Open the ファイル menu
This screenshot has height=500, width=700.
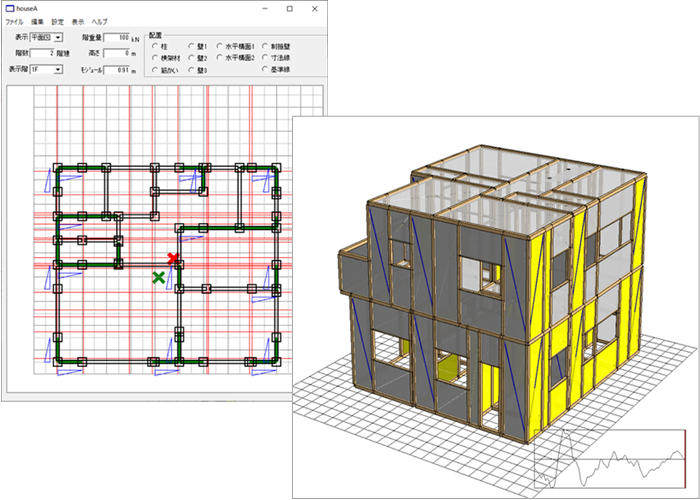tap(15, 21)
